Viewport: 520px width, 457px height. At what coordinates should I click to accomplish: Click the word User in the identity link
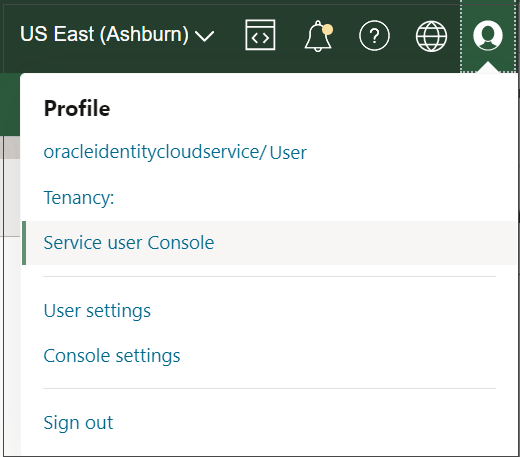pyautogui.click(x=288, y=153)
